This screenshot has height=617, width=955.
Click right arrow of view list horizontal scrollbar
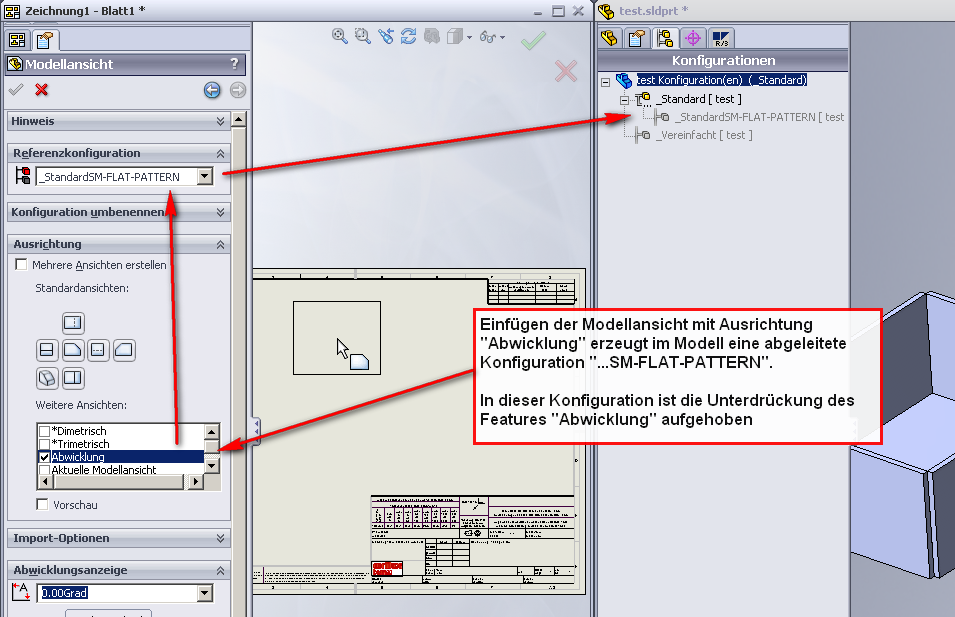196,481
